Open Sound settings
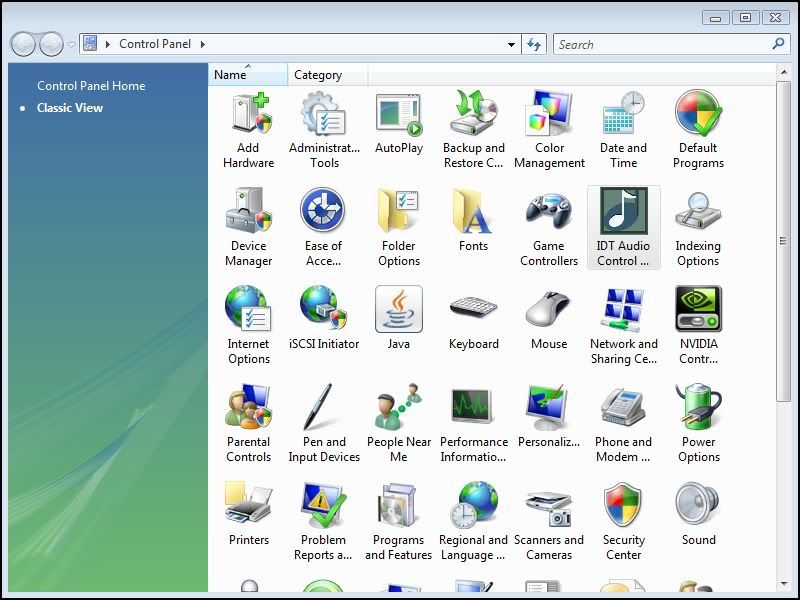Image resolution: width=800 pixels, height=600 pixels. click(698, 514)
